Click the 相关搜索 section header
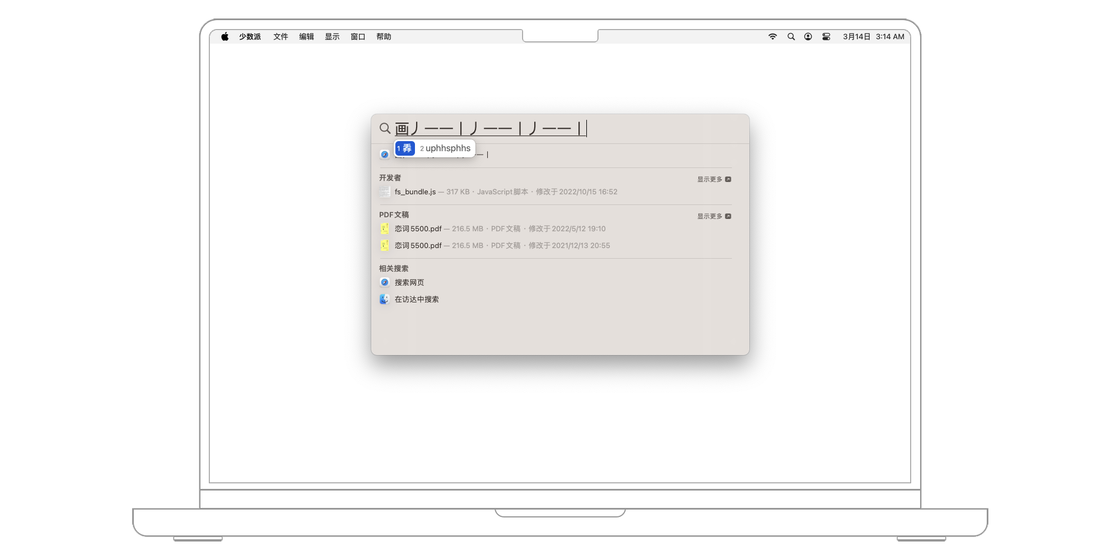 (394, 269)
